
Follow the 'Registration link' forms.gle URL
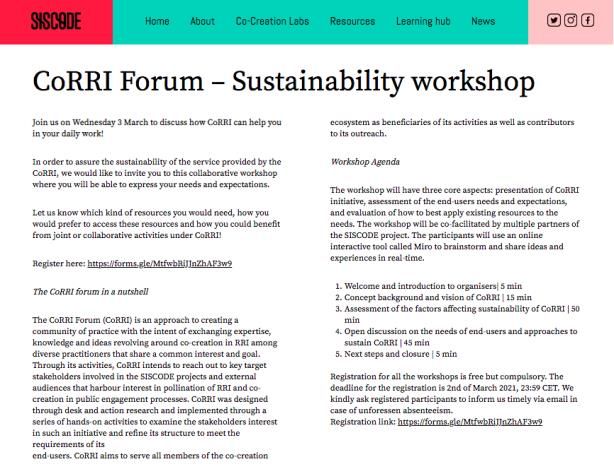click(x=470, y=422)
